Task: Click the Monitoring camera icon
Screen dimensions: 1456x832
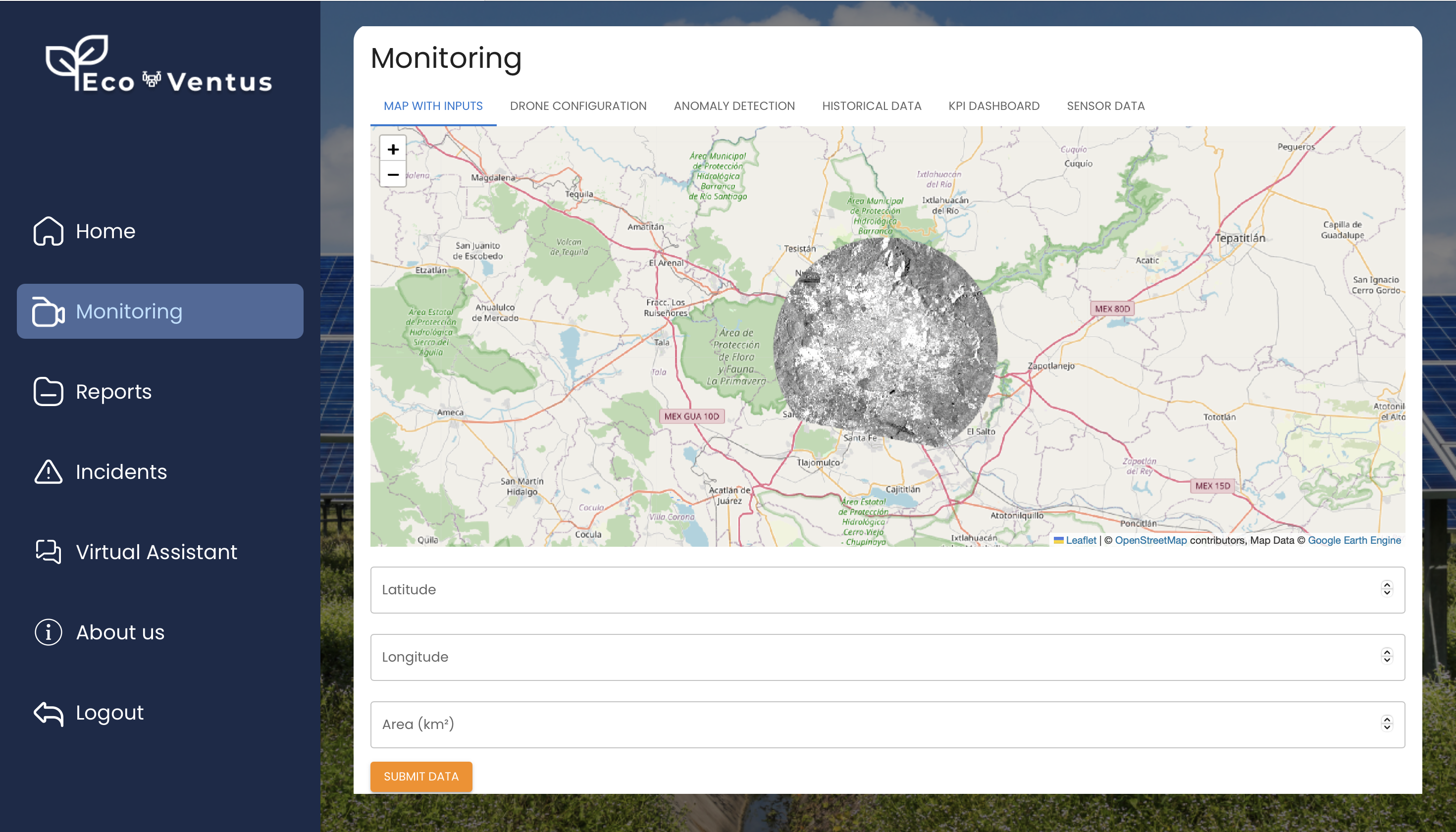Action: [48, 312]
